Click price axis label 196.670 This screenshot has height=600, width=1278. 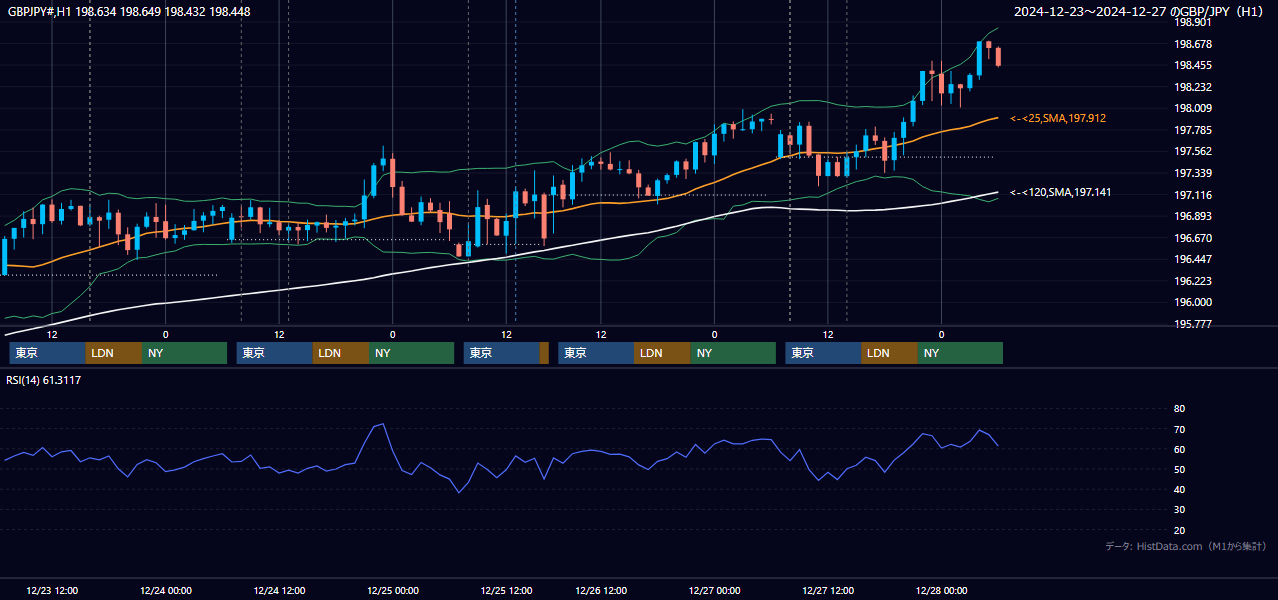click(1192, 238)
